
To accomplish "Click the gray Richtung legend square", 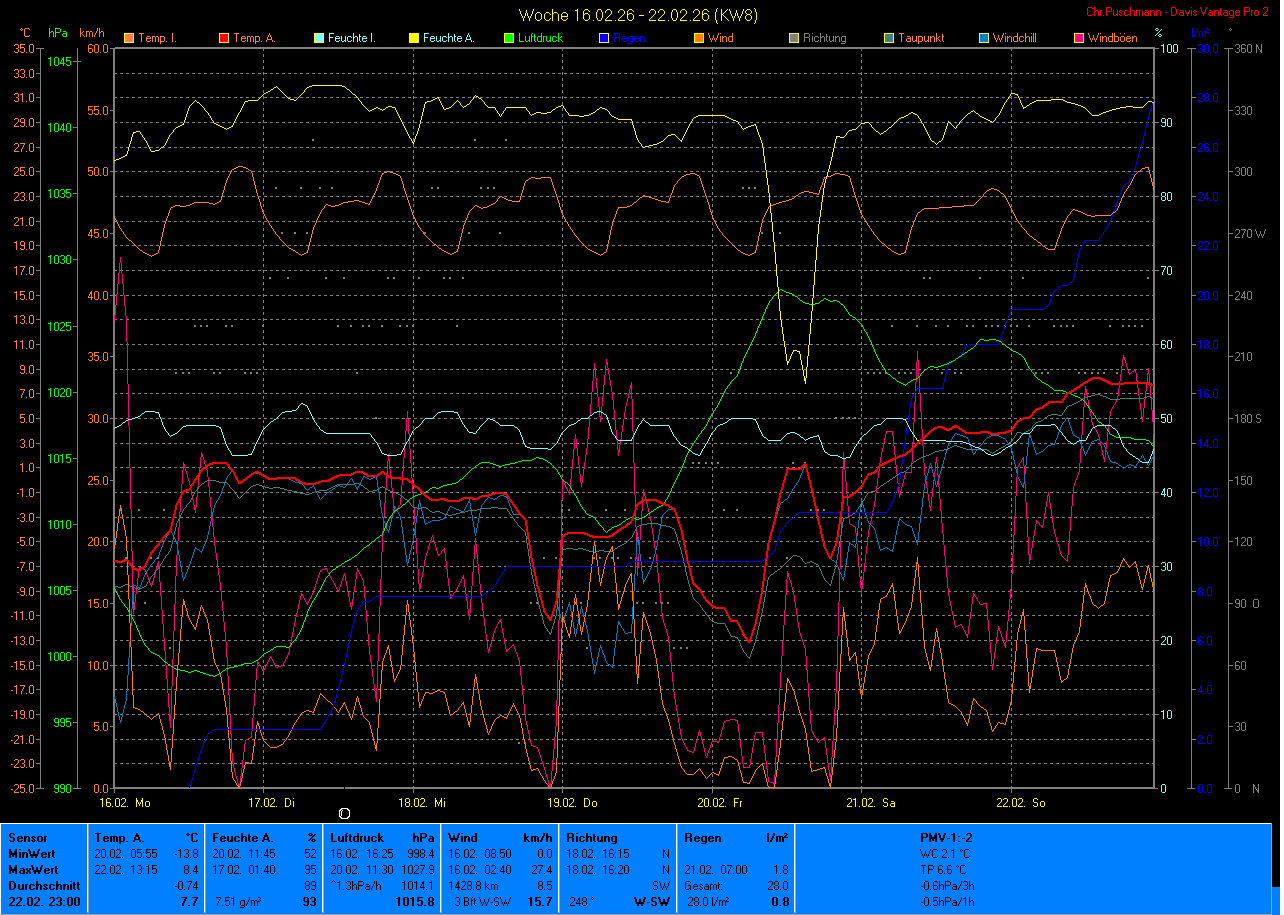I will pyautogui.click(x=793, y=39).
